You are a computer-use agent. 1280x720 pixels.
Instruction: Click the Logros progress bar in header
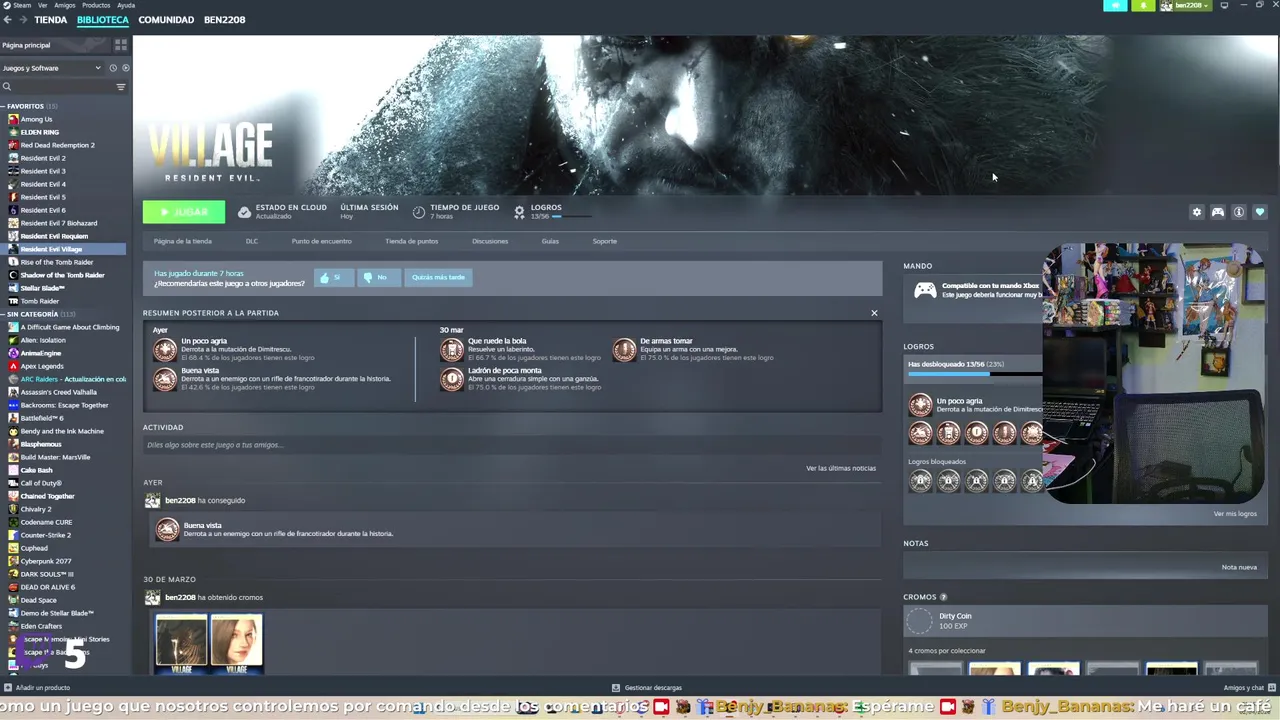pyautogui.click(x=571, y=216)
